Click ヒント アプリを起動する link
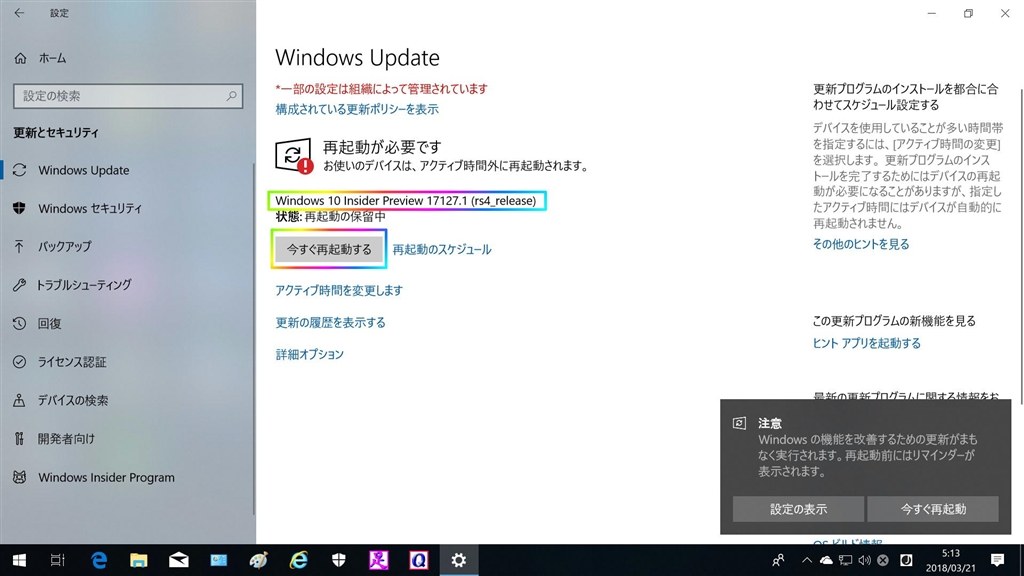1024x576 pixels. pos(867,344)
